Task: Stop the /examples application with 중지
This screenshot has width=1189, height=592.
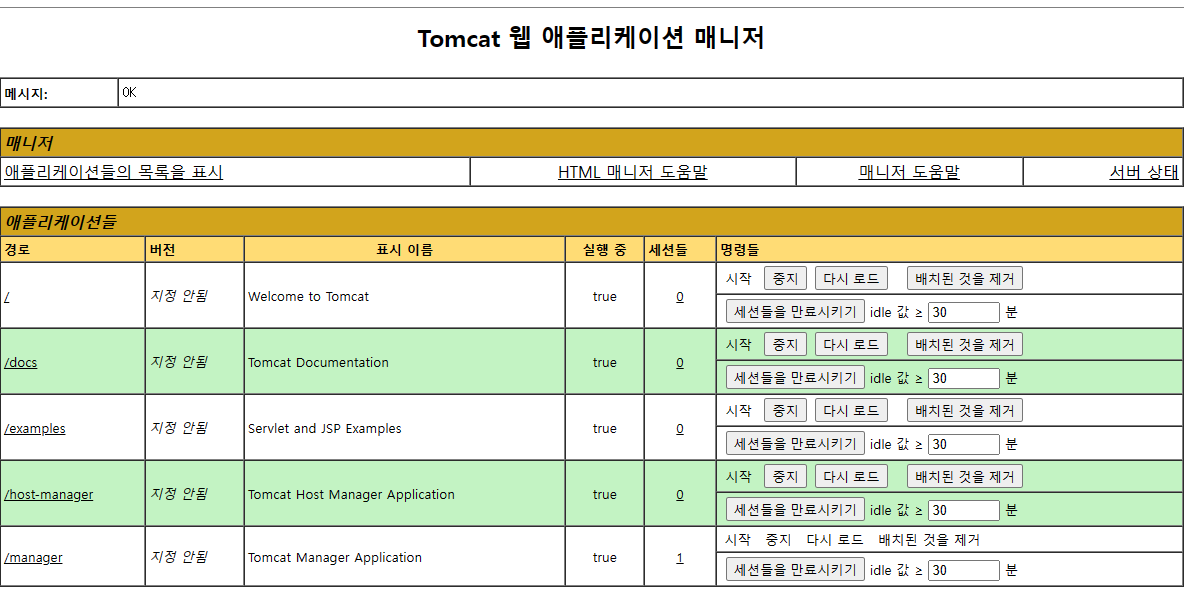Action: tap(785, 410)
